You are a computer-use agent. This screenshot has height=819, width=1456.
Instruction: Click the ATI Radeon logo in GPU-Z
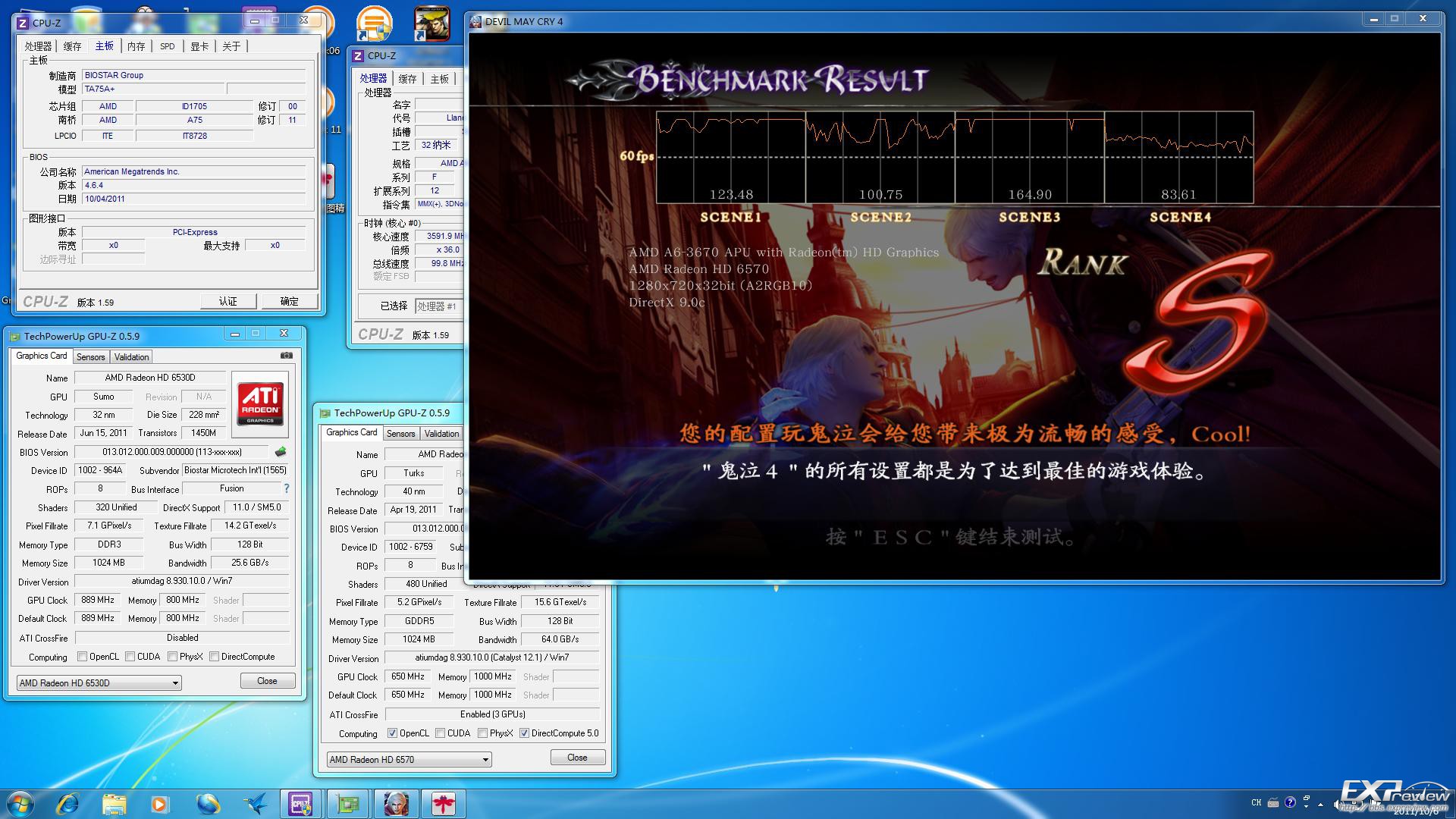pyautogui.click(x=260, y=403)
